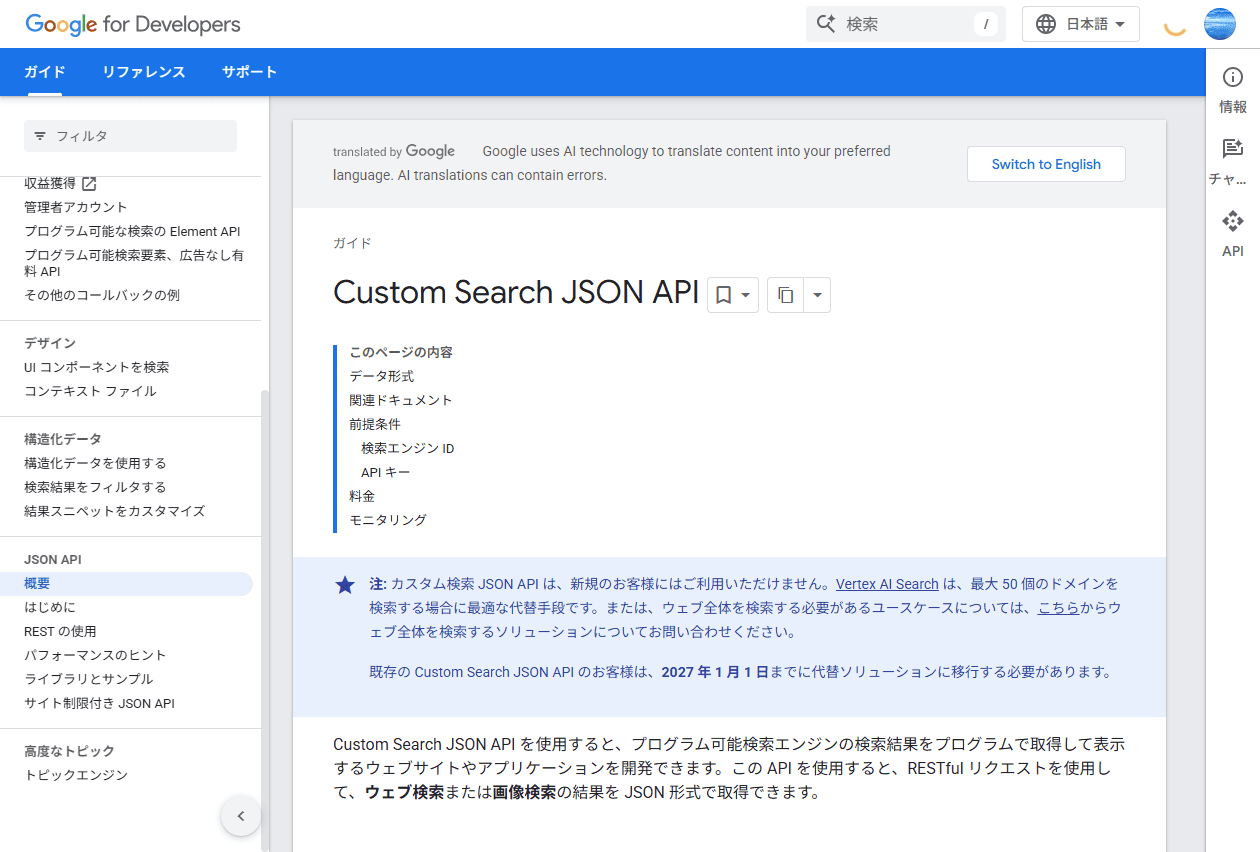
Task: Click the JSON API section header
Action: tap(53, 560)
